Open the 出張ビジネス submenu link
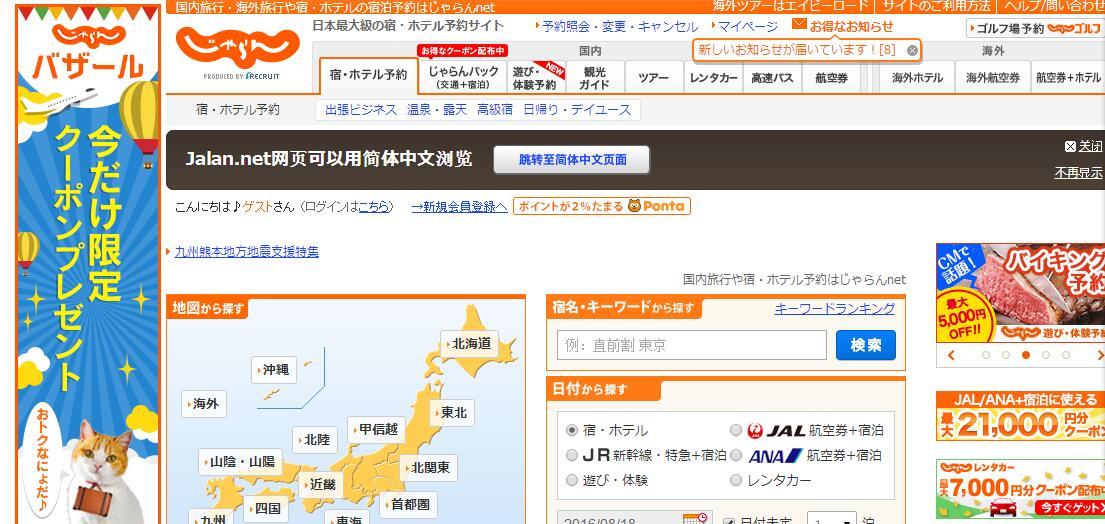 pyautogui.click(x=361, y=110)
